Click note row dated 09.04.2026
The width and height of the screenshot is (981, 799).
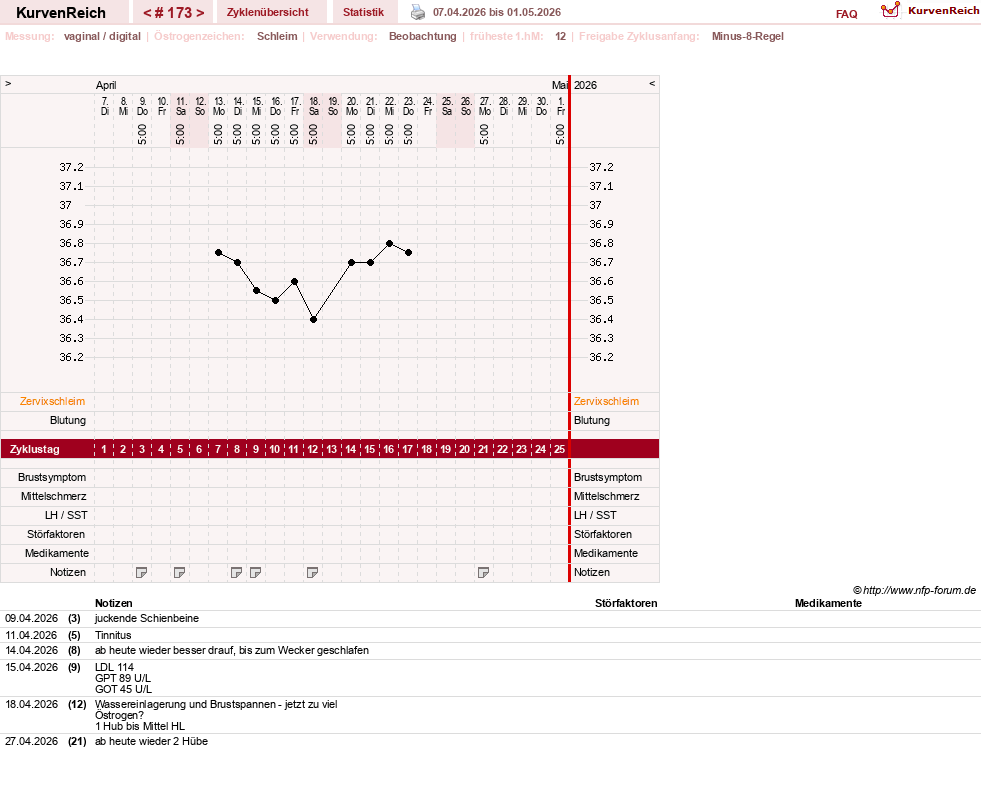(x=490, y=619)
